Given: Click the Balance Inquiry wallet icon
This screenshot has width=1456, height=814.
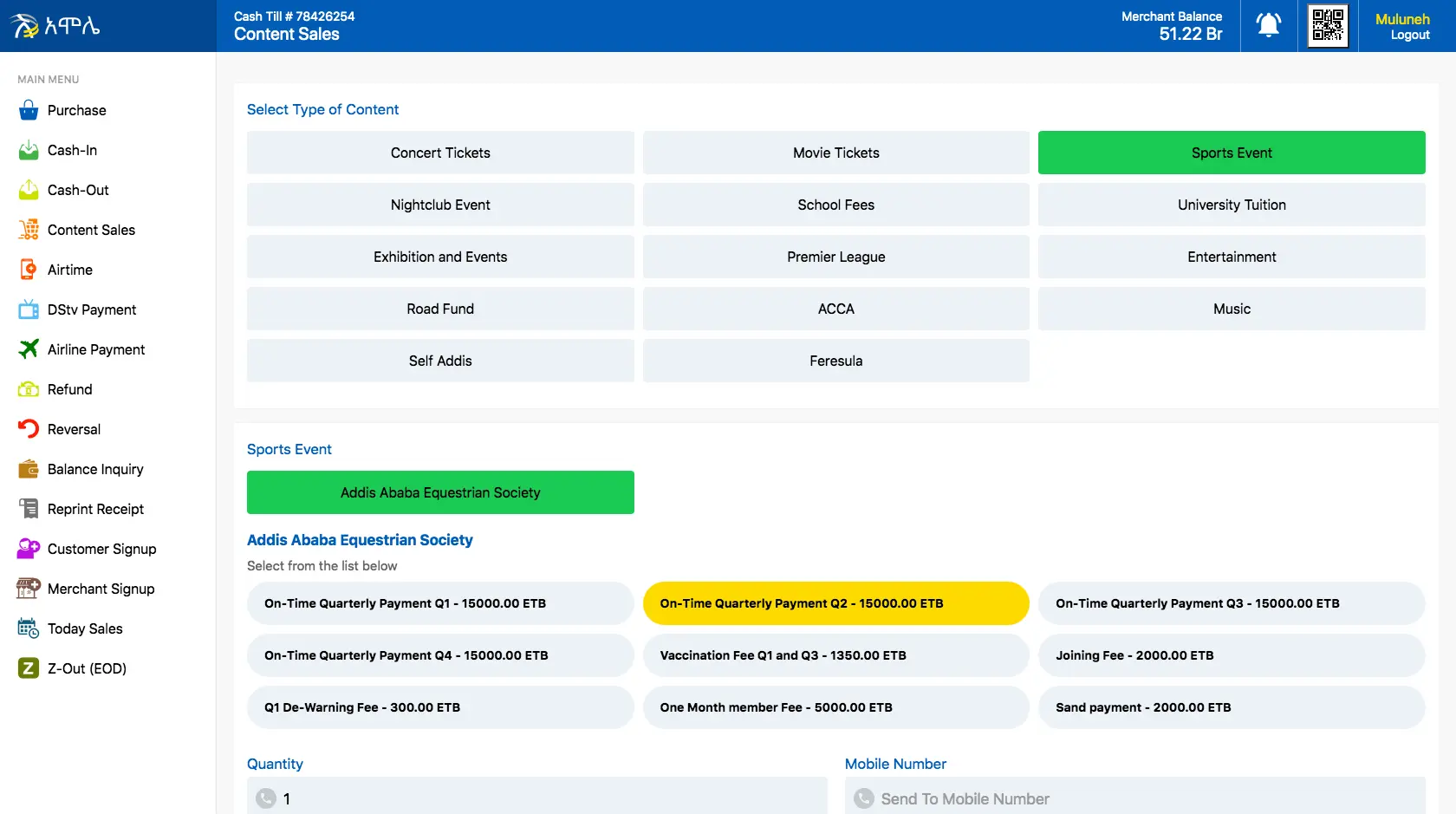Looking at the screenshot, I should (x=29, y=469).
